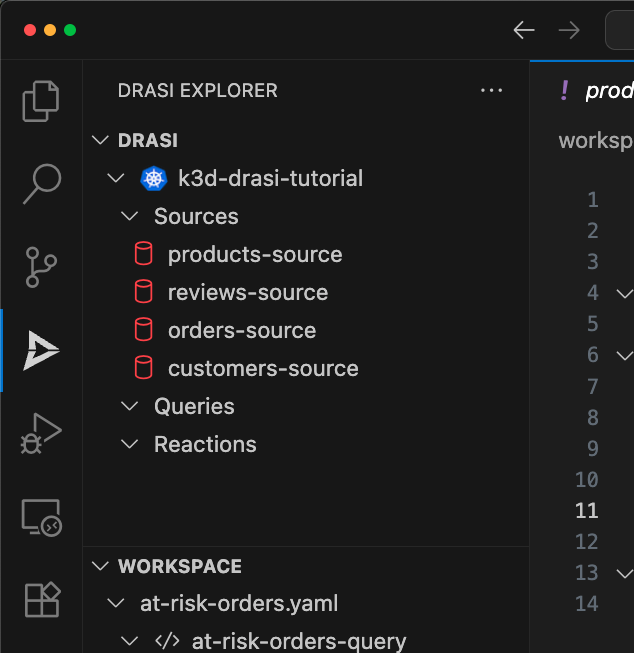Select the orders-source item
This screenshot has width=634, height=653.
[x=241, y=331]
